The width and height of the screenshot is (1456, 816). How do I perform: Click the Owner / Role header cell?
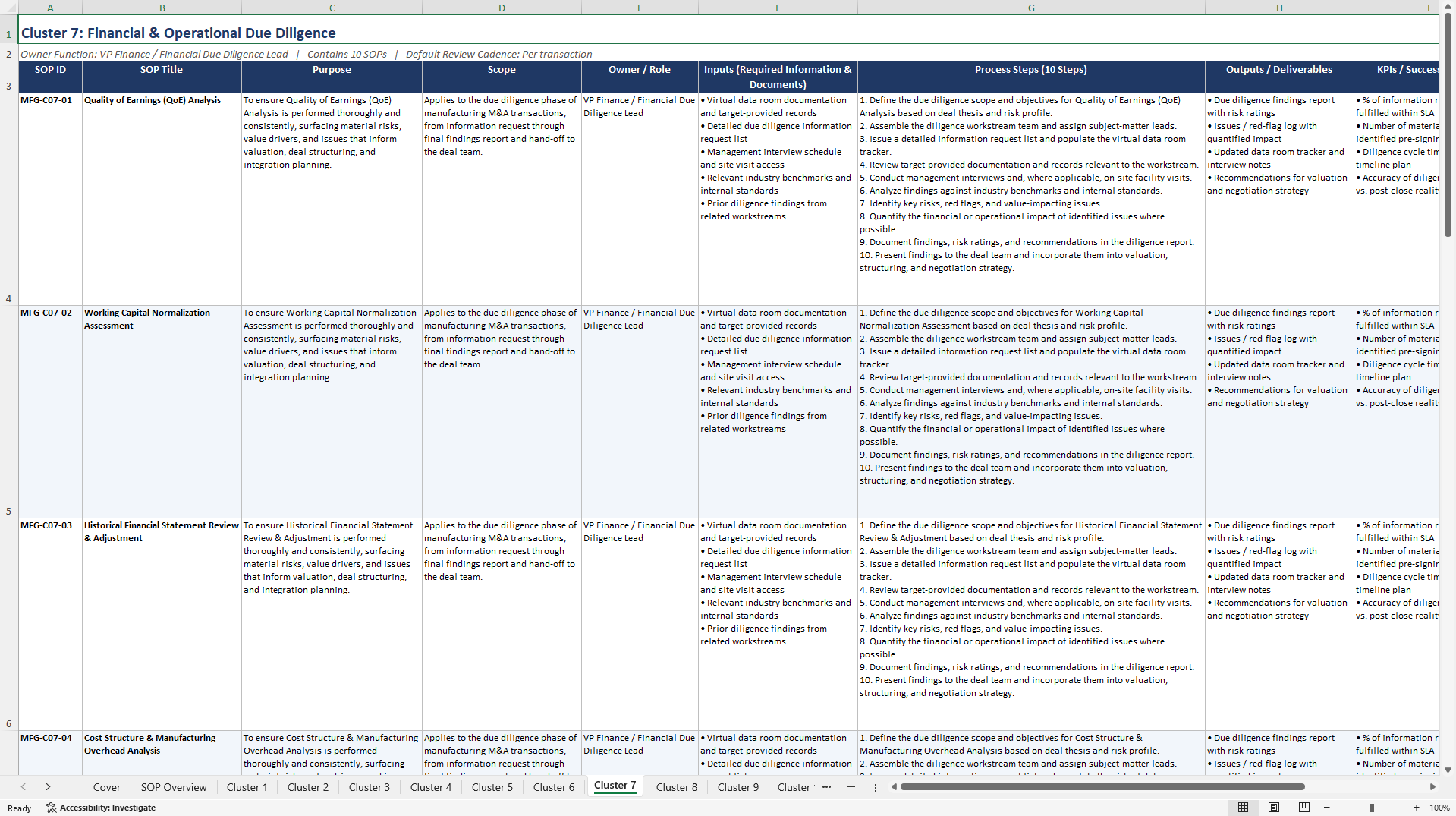(x=640, y=77)
